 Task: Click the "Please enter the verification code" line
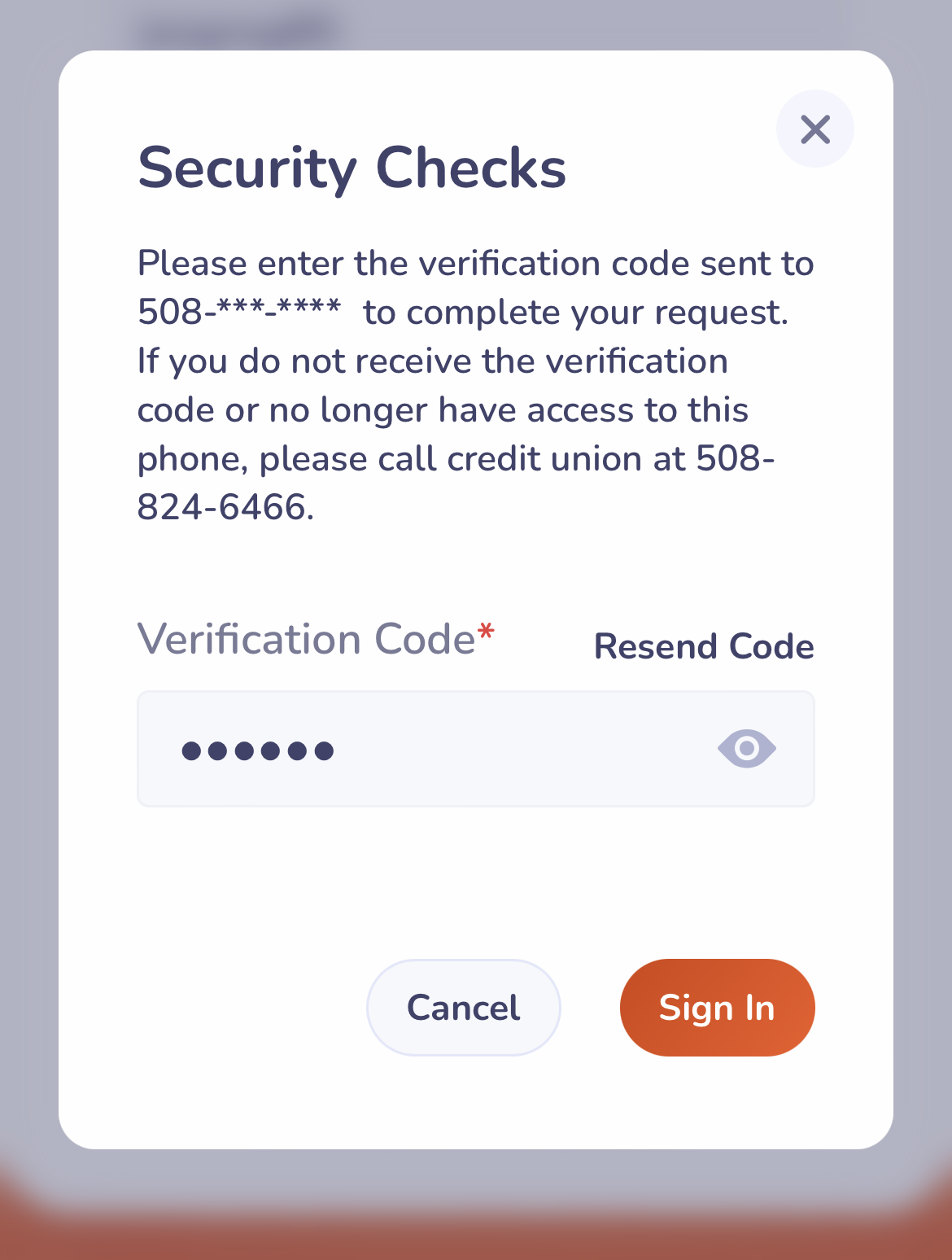tap(475, 264)
